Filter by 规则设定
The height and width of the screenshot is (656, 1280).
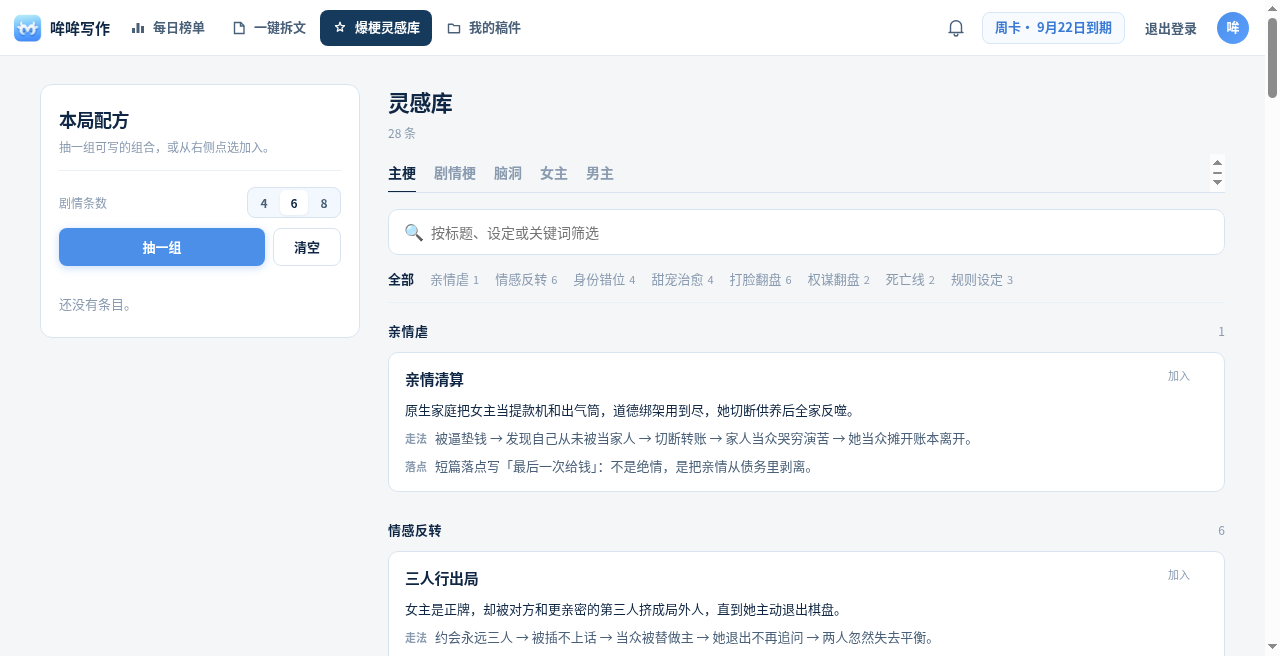981,280
